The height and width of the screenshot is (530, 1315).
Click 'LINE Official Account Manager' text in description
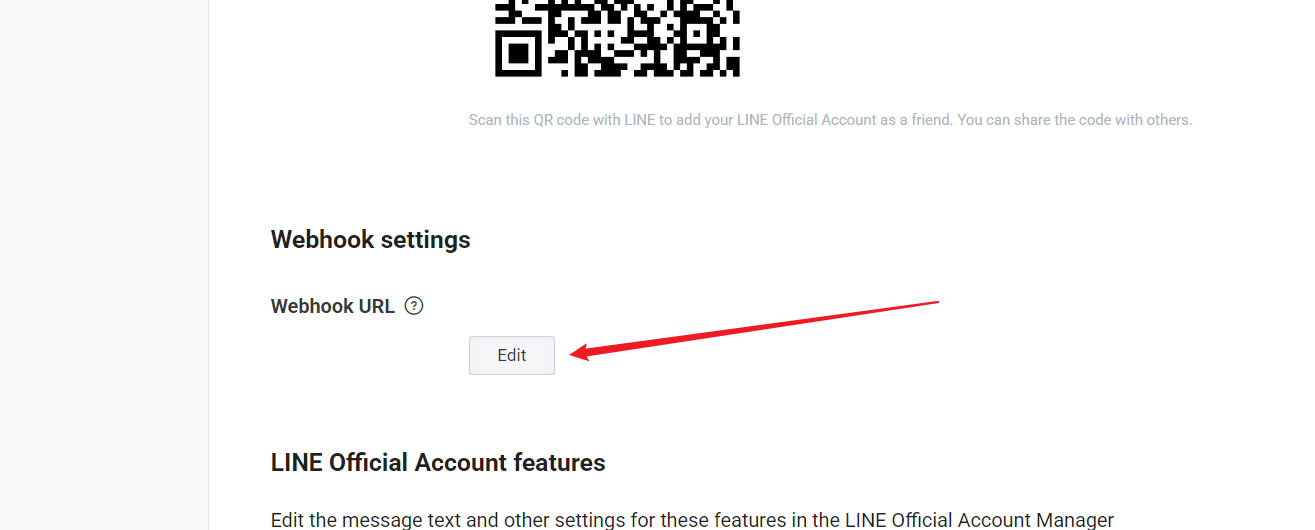980,520
